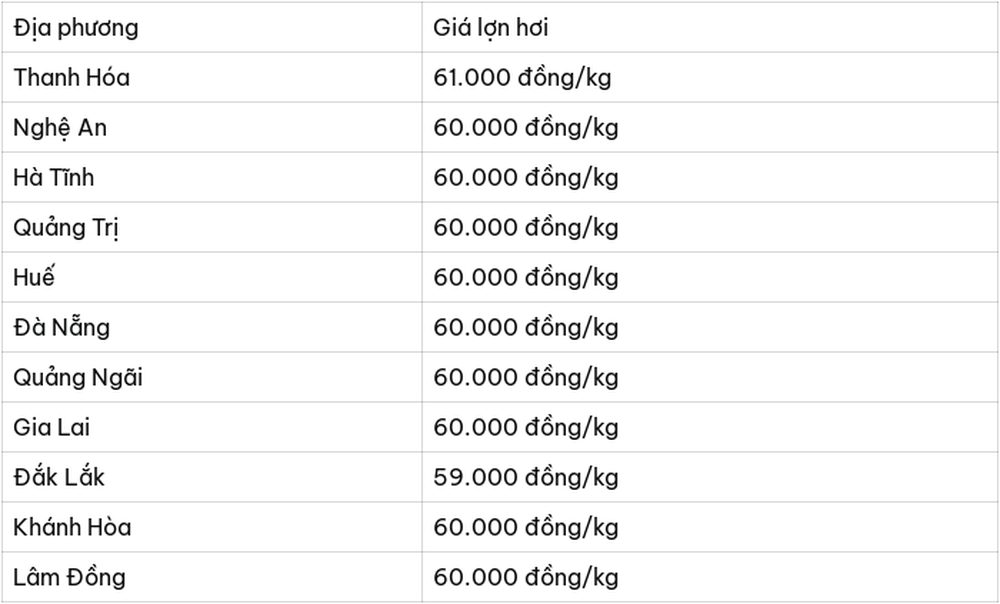Click the "Địa phương" column header
The image size is (1000, 604).
pos(212,27)
